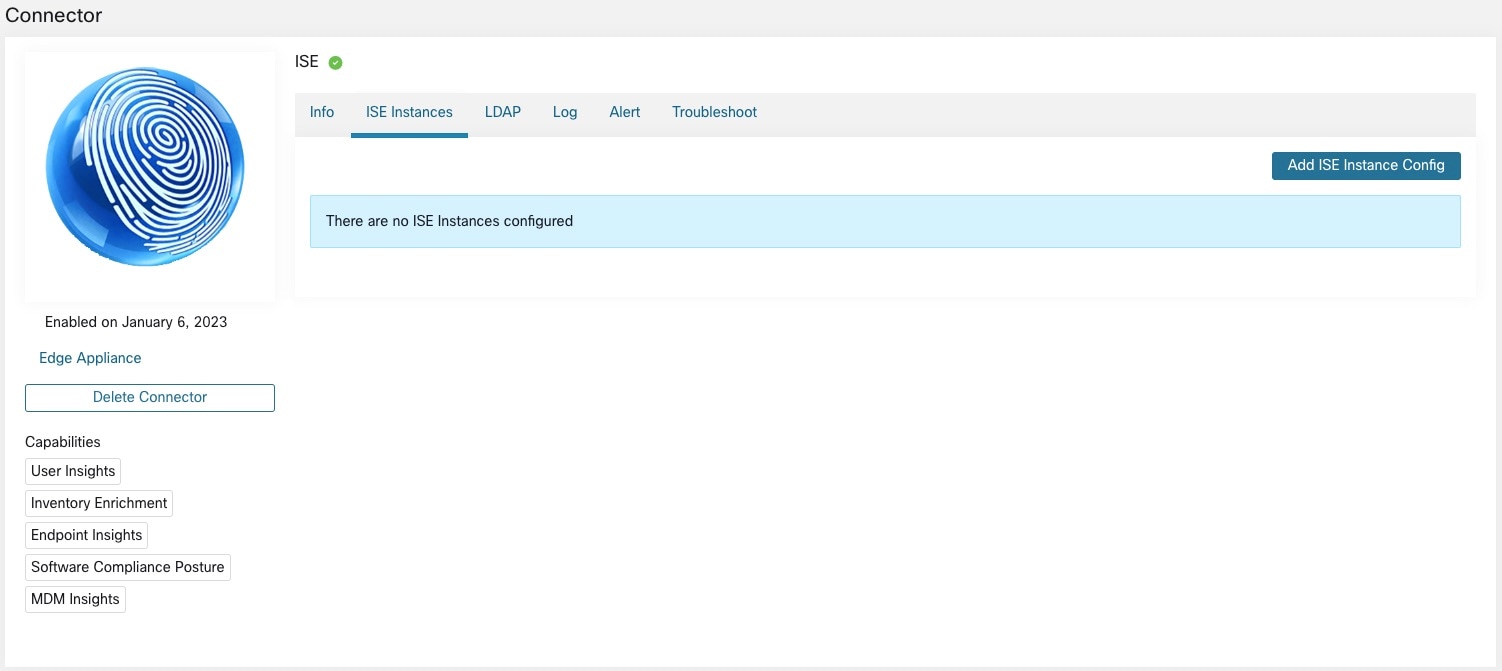Click the Software Compliance Posture capability tag

(x=128, y=567)
